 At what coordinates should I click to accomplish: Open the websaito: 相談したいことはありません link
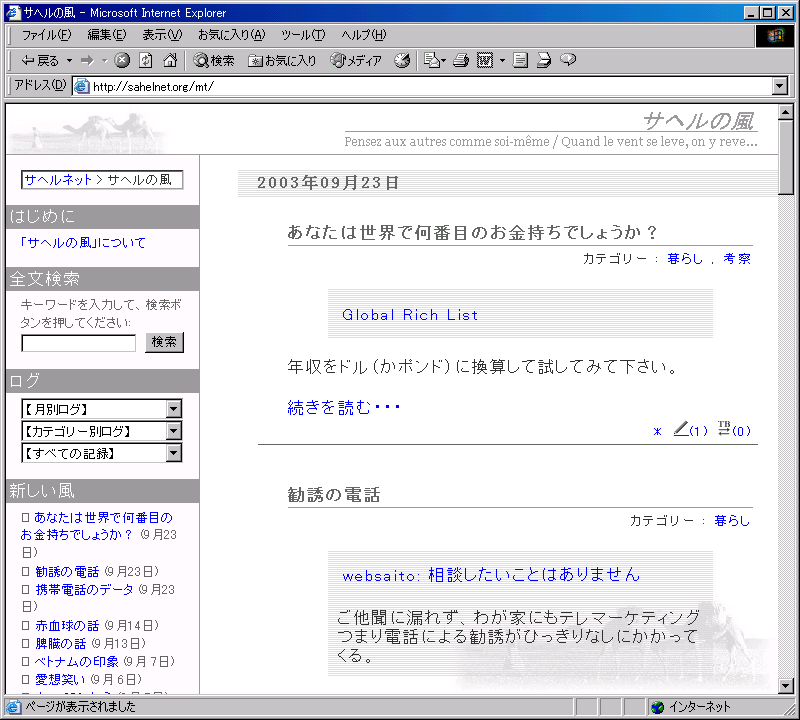(x=491, y=575)
